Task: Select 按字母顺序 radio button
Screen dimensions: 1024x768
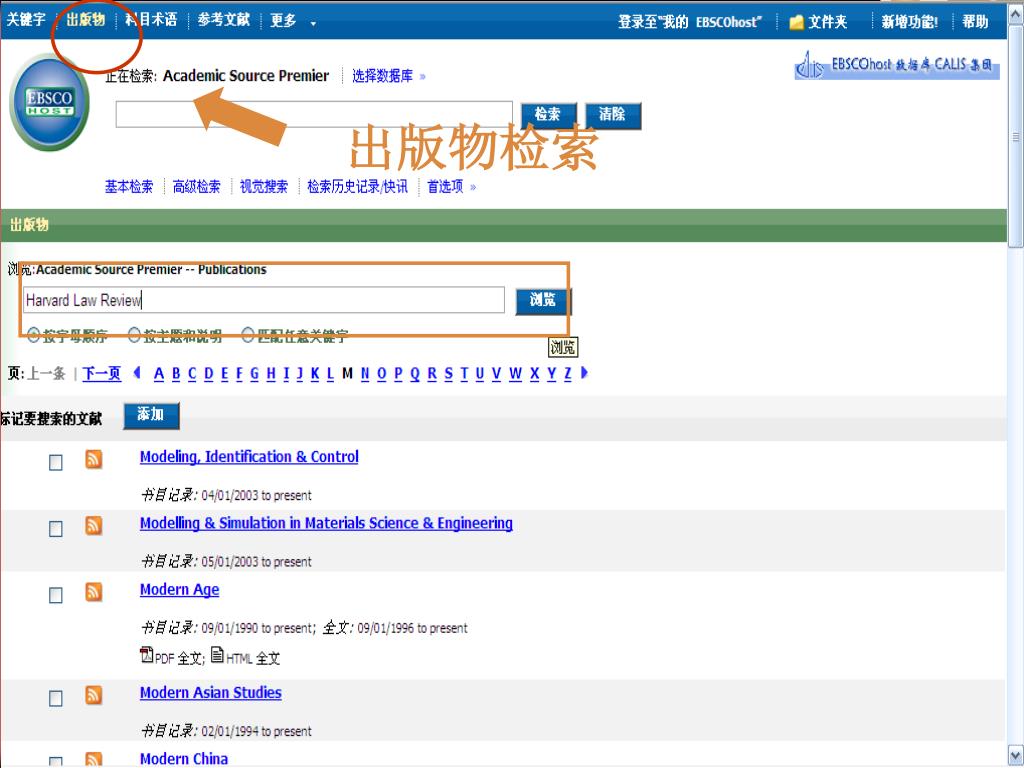Action: (x=33, y=335)
